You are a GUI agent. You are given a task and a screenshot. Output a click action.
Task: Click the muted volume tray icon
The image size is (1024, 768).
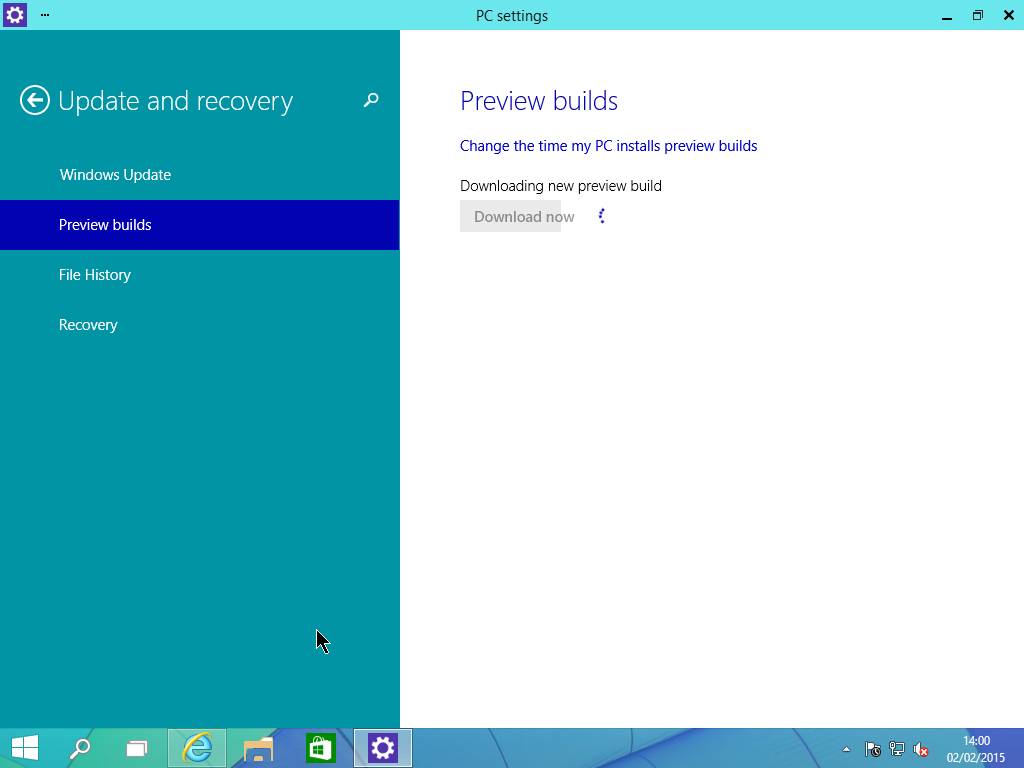pyautogui.click(x=921, y=749)
